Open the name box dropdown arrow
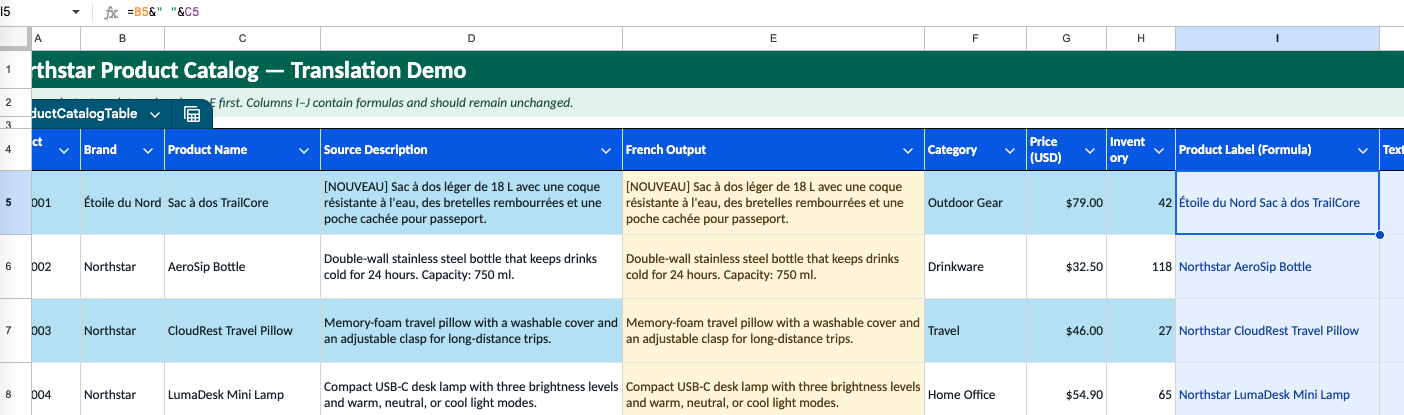The height and width of the screenshot is (415, 1404). tap(76, 12)
